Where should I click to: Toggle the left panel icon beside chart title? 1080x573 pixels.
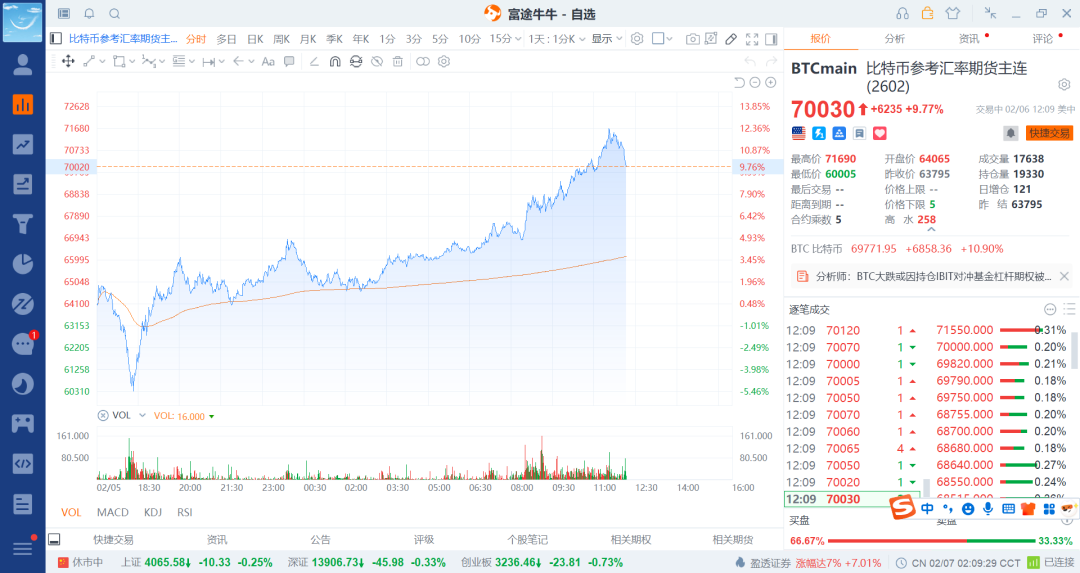56,39
